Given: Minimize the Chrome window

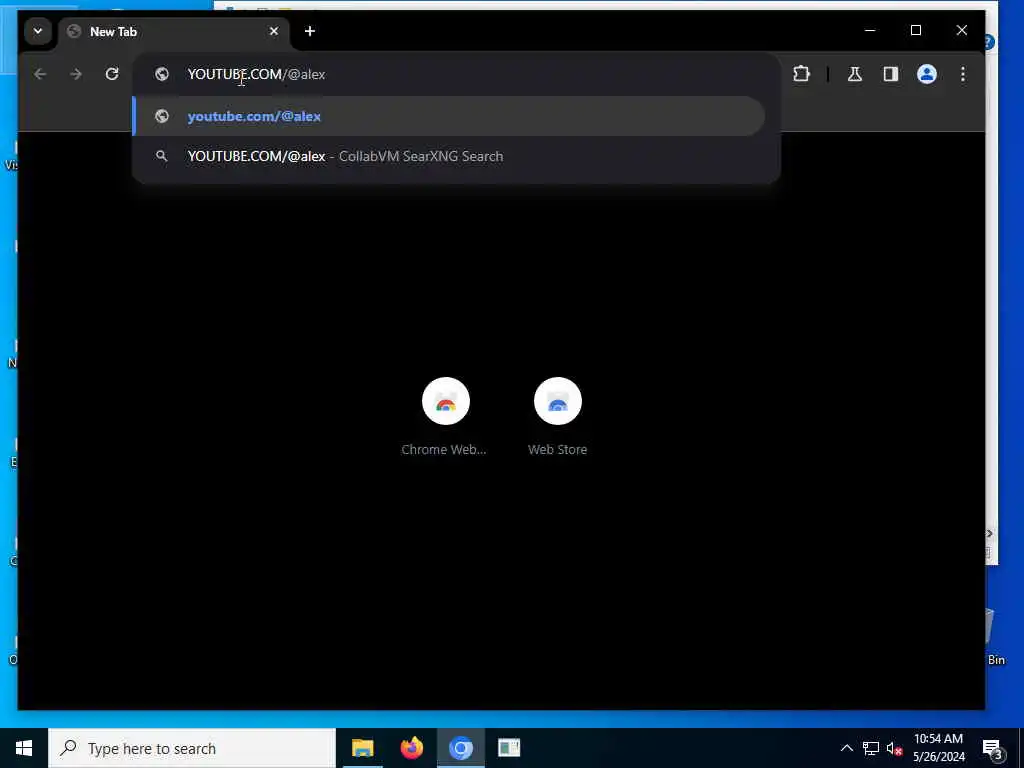Looking at the screenshot, I should point(870,31).
